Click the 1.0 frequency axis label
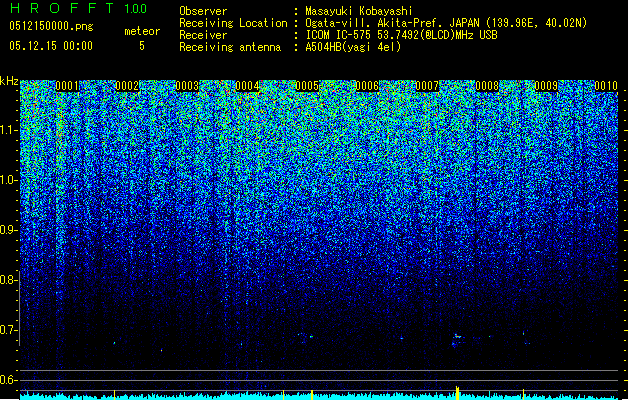The image size is (629, 400). coord(8,180)
